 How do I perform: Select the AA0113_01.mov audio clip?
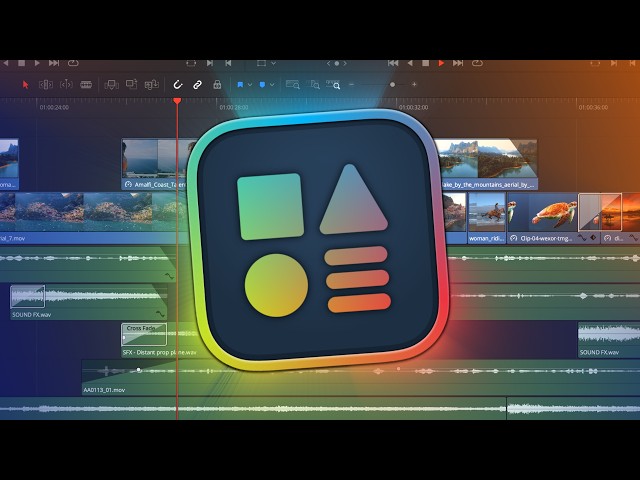pos(361,377)
